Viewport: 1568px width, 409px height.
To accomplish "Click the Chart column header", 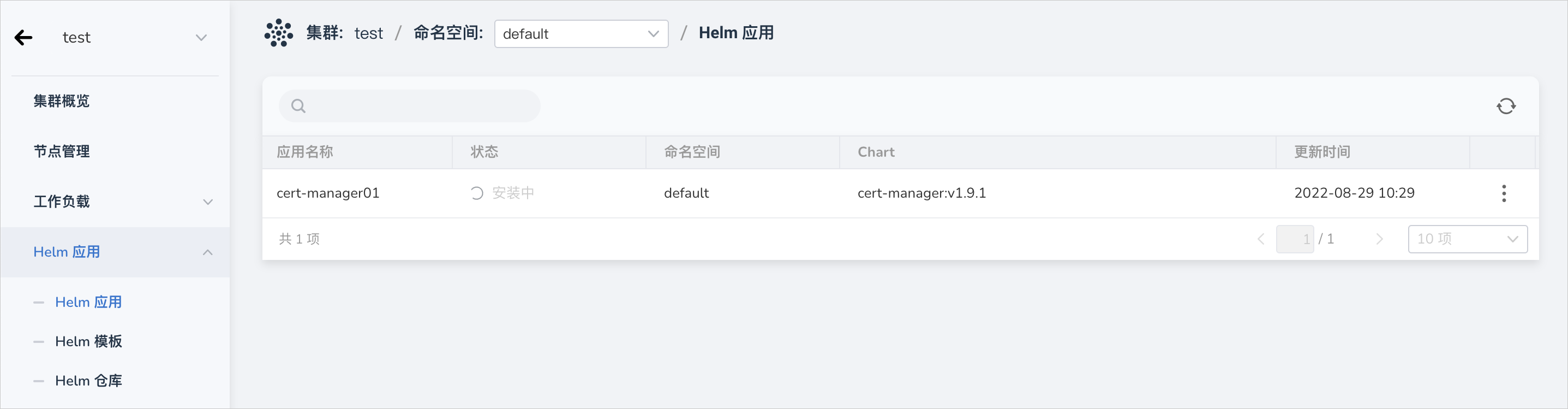I will tap(876, 152).
